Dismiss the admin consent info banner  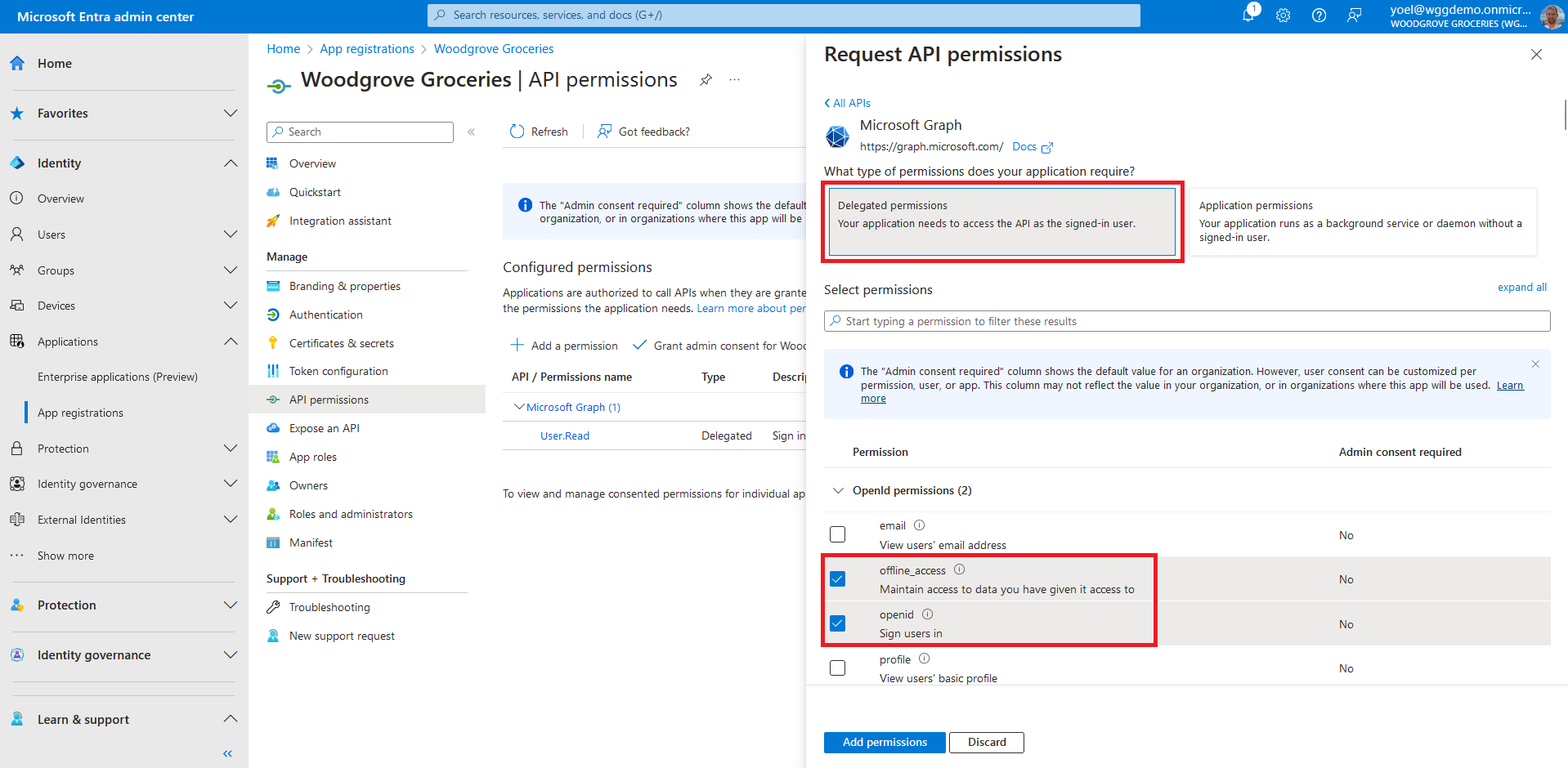point(1535,364)
